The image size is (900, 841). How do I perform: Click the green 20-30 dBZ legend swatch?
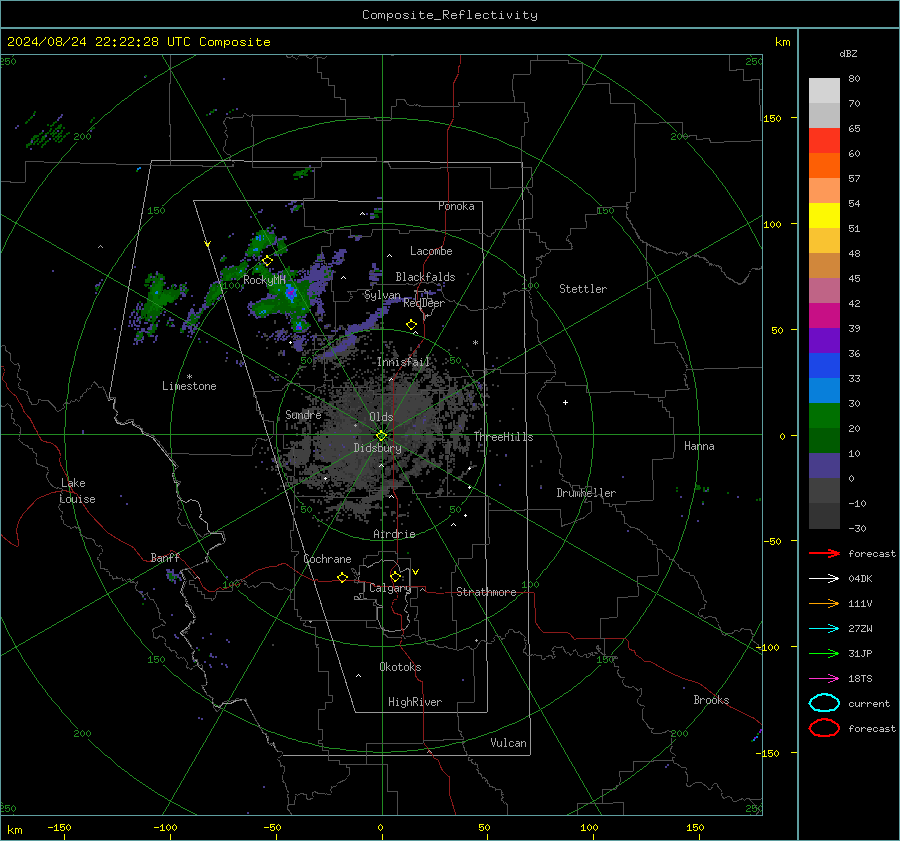pos(824,416)
